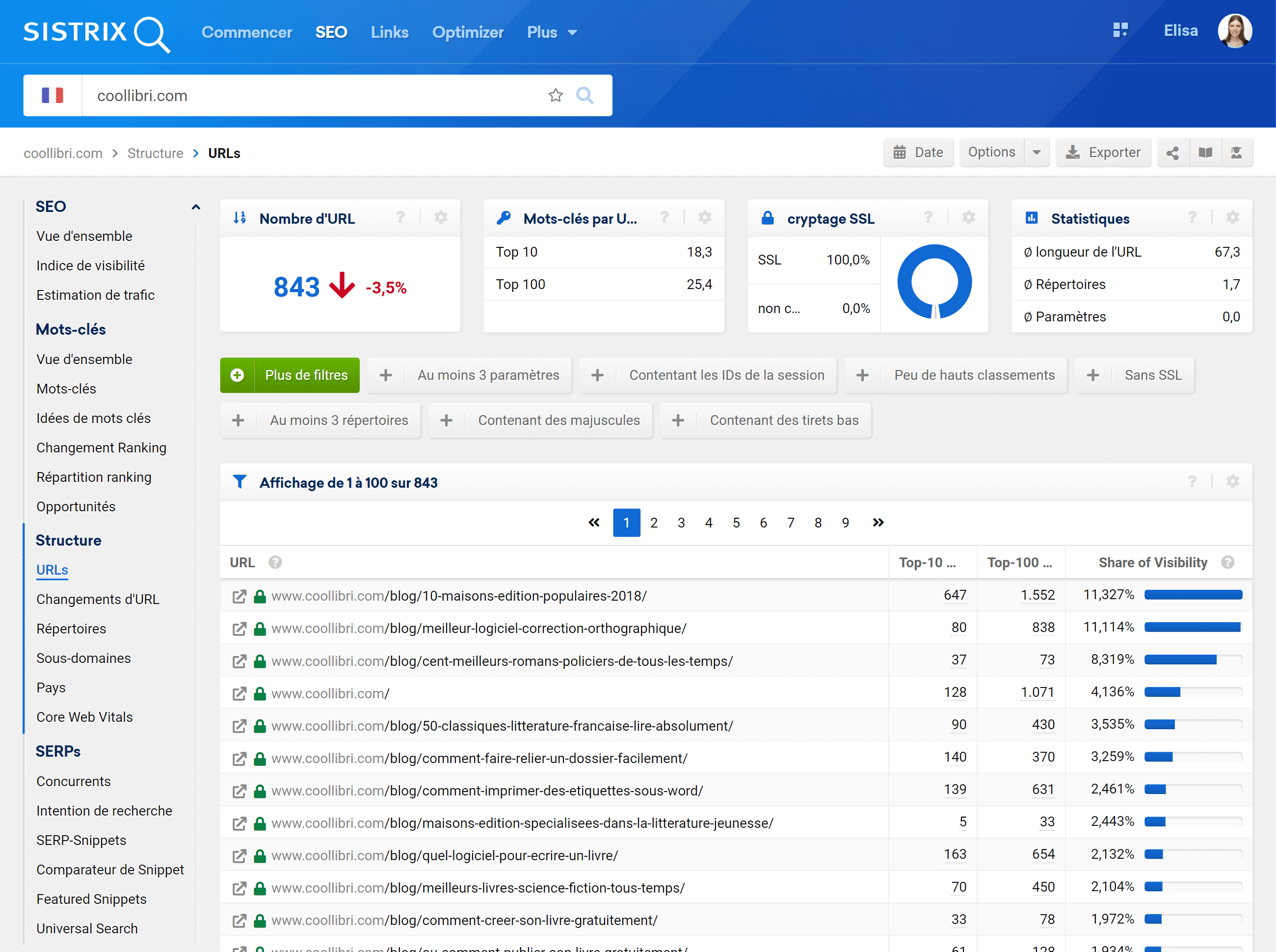
Task: Add filter Au moins 3 répertoires
Action: click(320, 420)
